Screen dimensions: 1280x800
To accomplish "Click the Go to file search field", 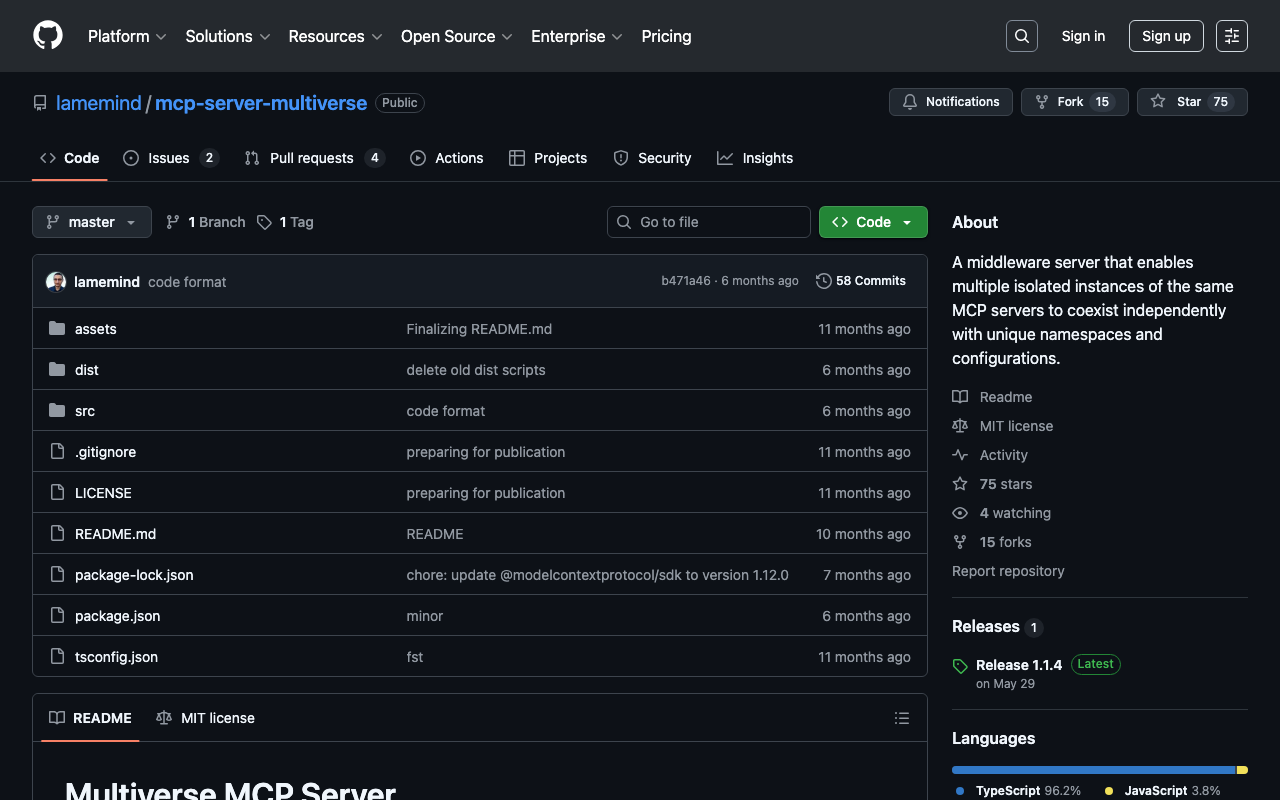I will click(x=709, y=222).
